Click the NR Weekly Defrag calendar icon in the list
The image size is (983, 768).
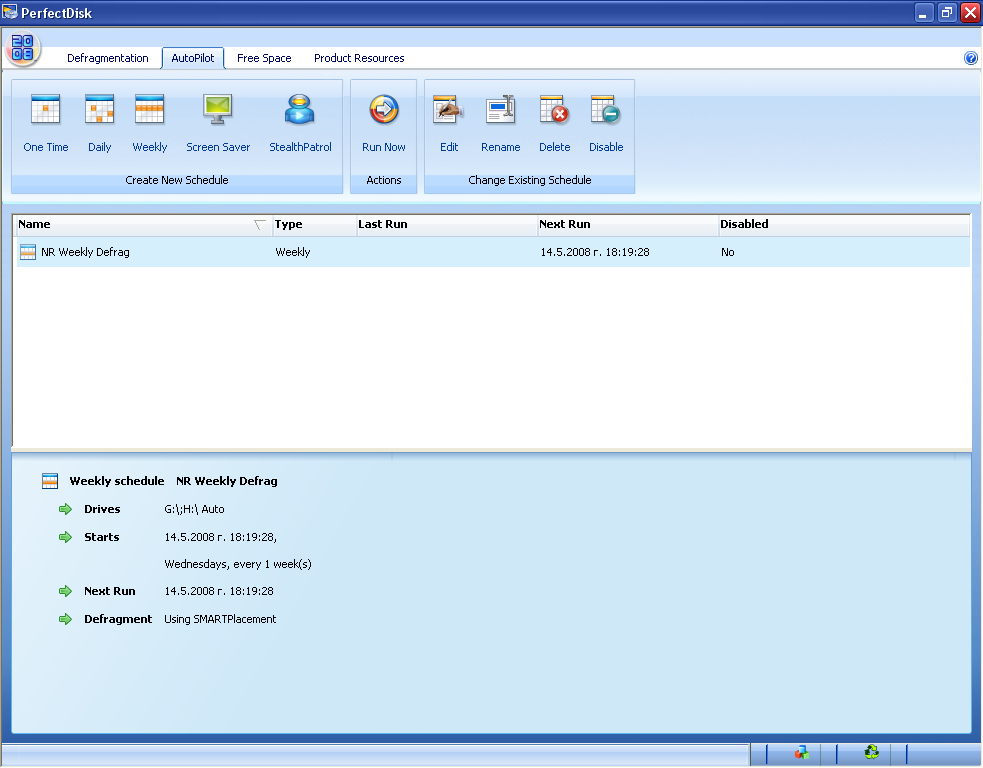pos(28,252)
